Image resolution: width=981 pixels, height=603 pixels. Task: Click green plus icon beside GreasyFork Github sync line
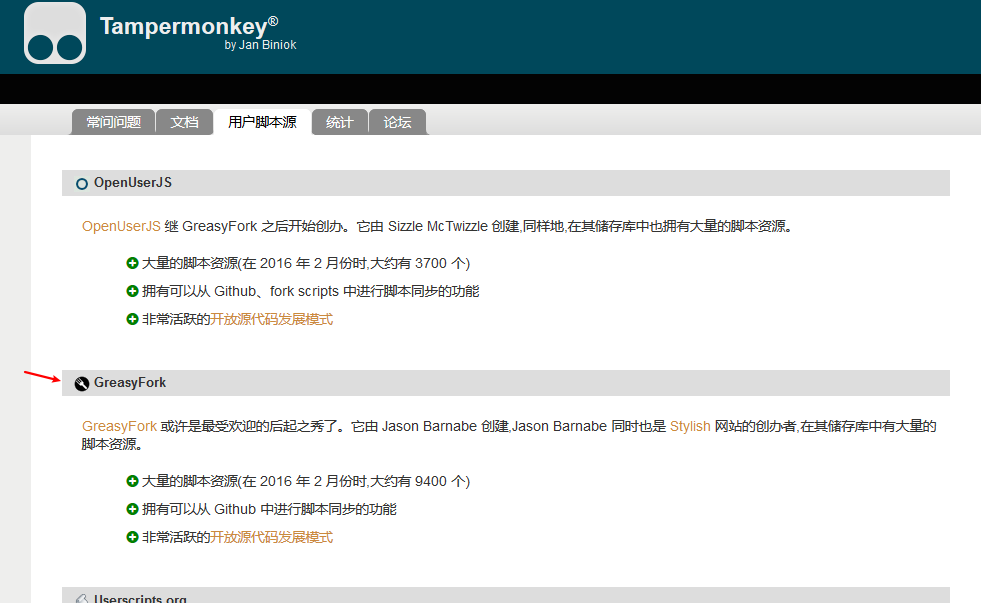tap(132, 509)
